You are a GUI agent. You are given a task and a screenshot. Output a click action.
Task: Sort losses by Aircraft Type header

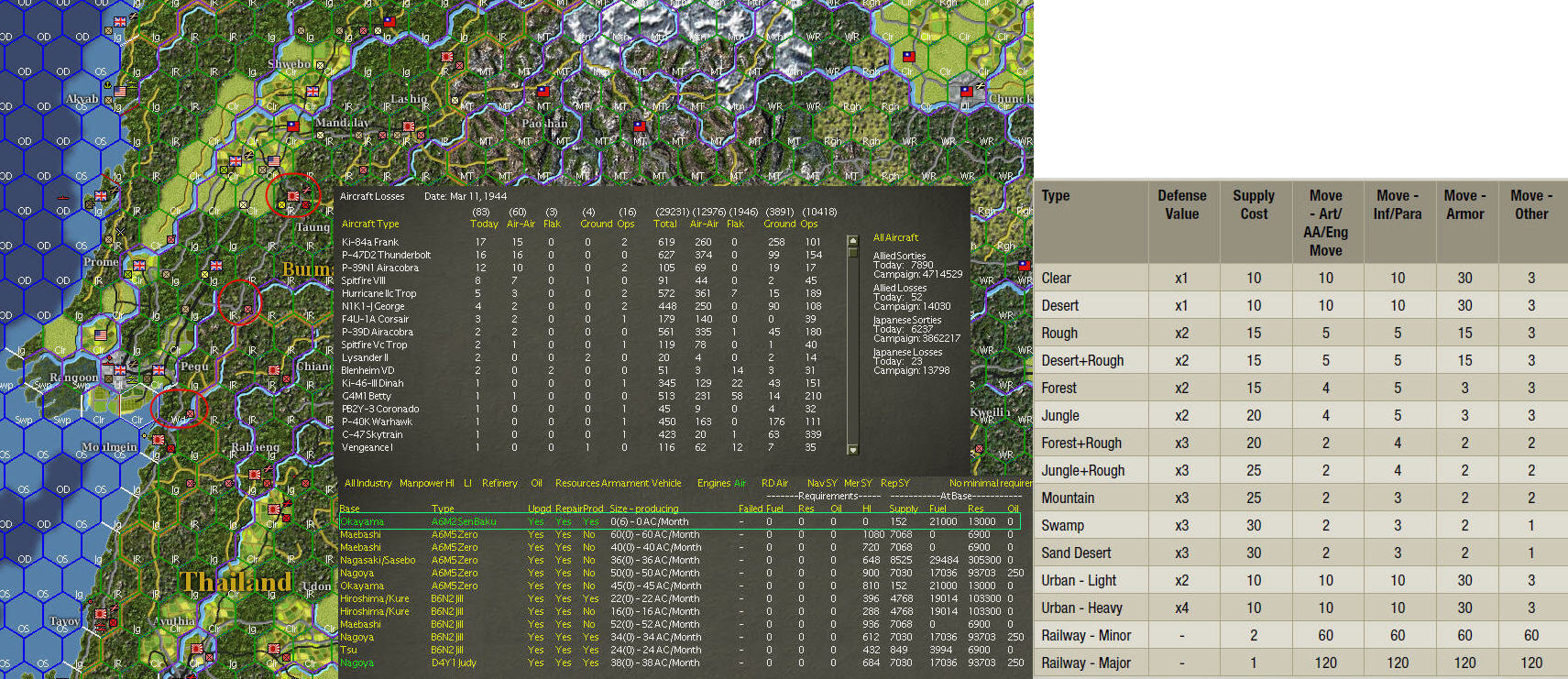tap(370, 224)
